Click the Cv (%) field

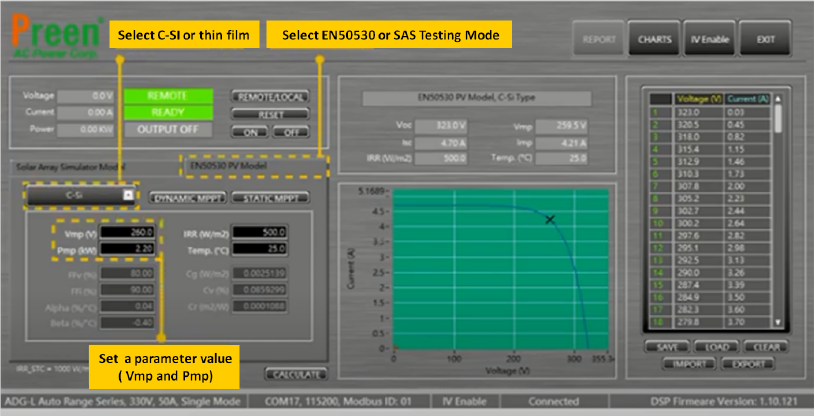click(259, 290)
